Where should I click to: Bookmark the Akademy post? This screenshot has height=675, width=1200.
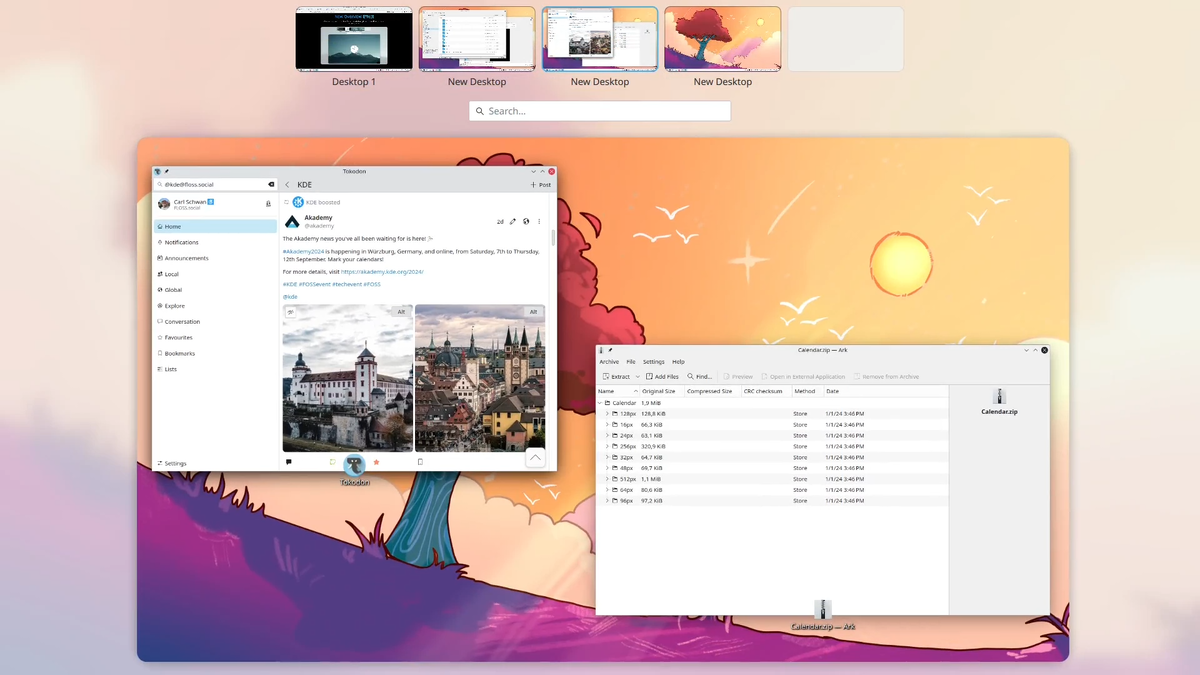pos(420,462)
